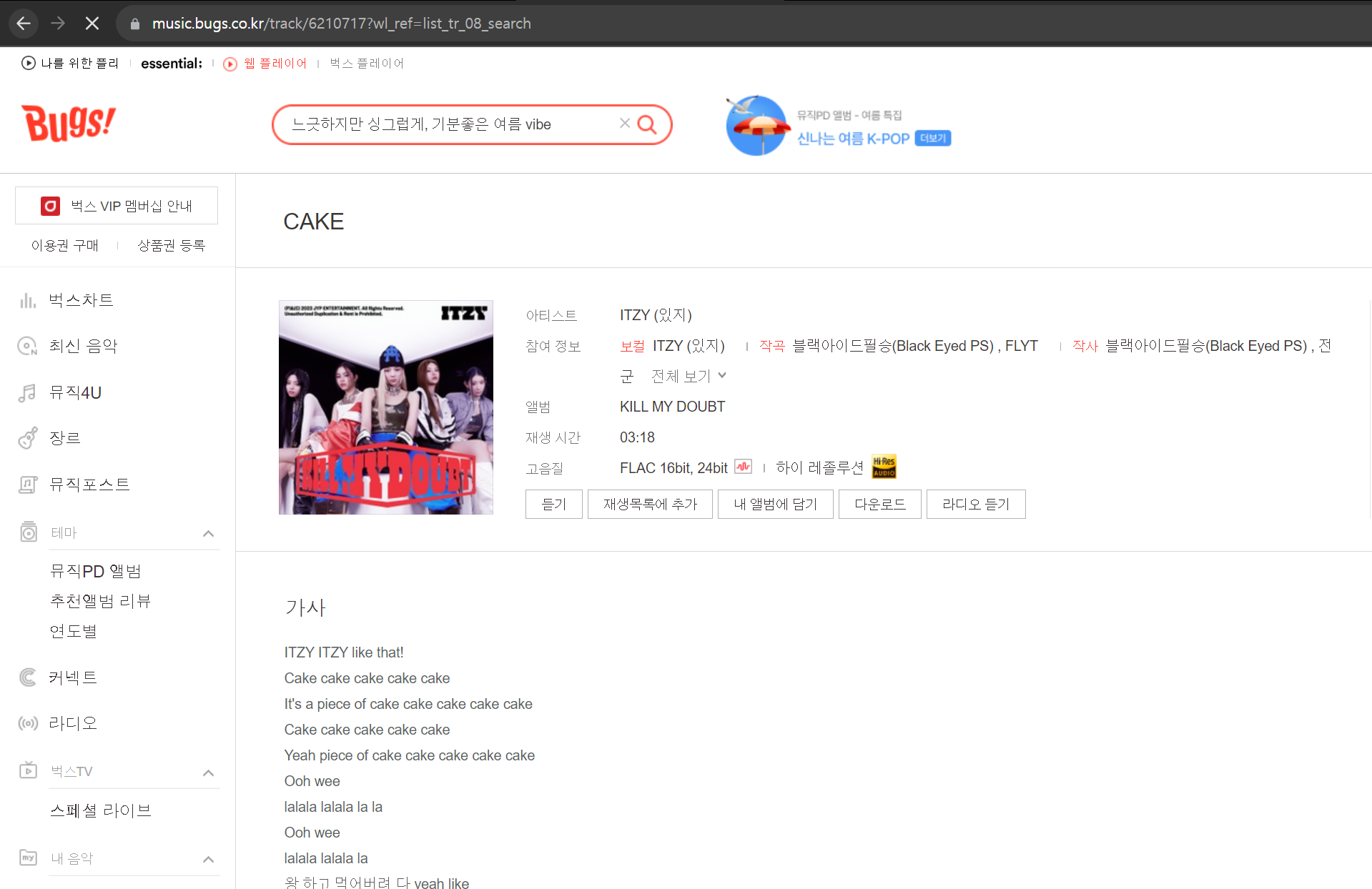Viewport: 1372px width, 889px height.
Task: Click the 내 음악 my-folder icon
Action: [x=28, y=858]
